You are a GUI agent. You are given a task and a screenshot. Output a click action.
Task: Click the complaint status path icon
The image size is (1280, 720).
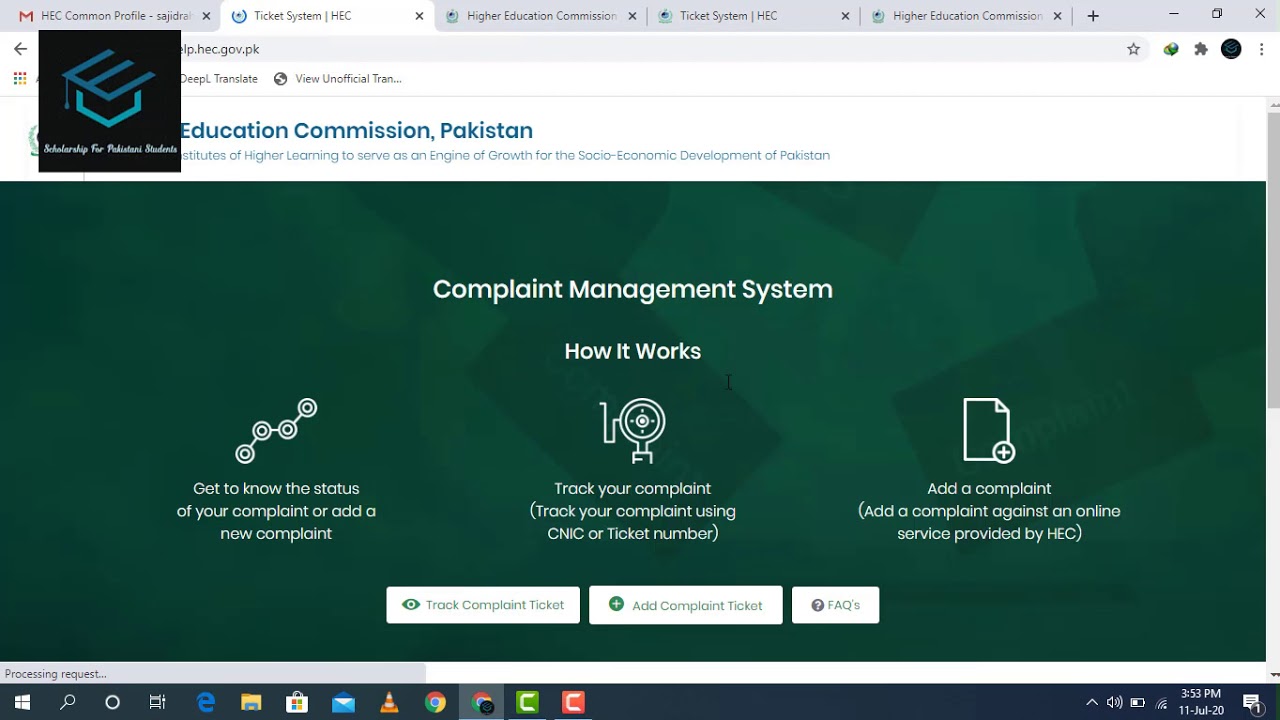coord(276,431)
